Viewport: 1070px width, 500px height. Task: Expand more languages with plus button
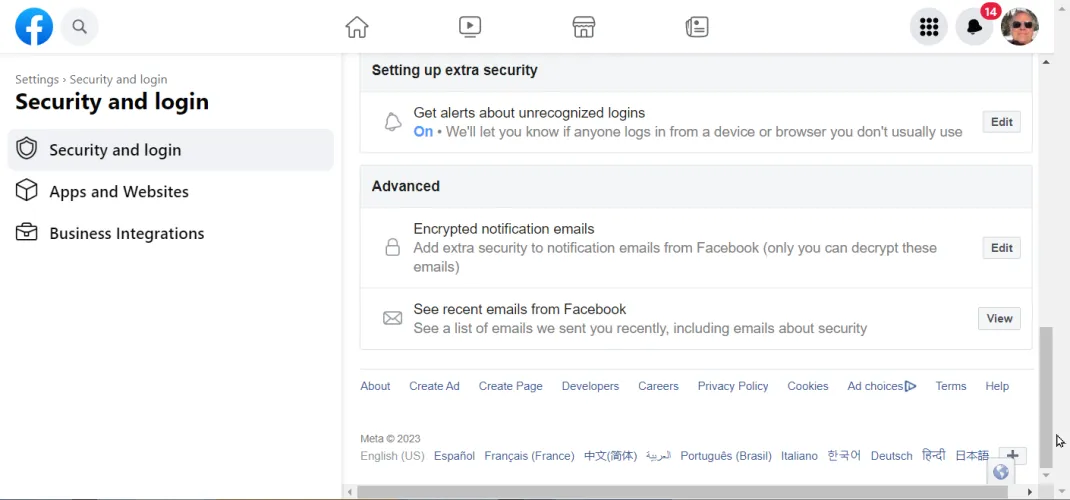(x=1013, y=456)
